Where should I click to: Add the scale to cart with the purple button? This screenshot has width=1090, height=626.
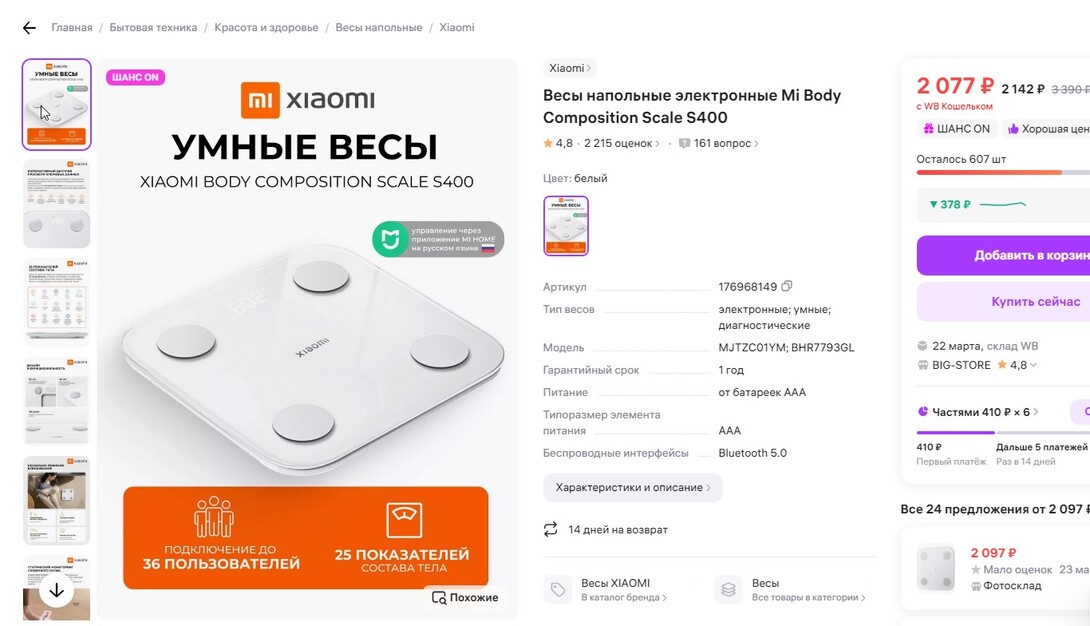(1004, 256)
